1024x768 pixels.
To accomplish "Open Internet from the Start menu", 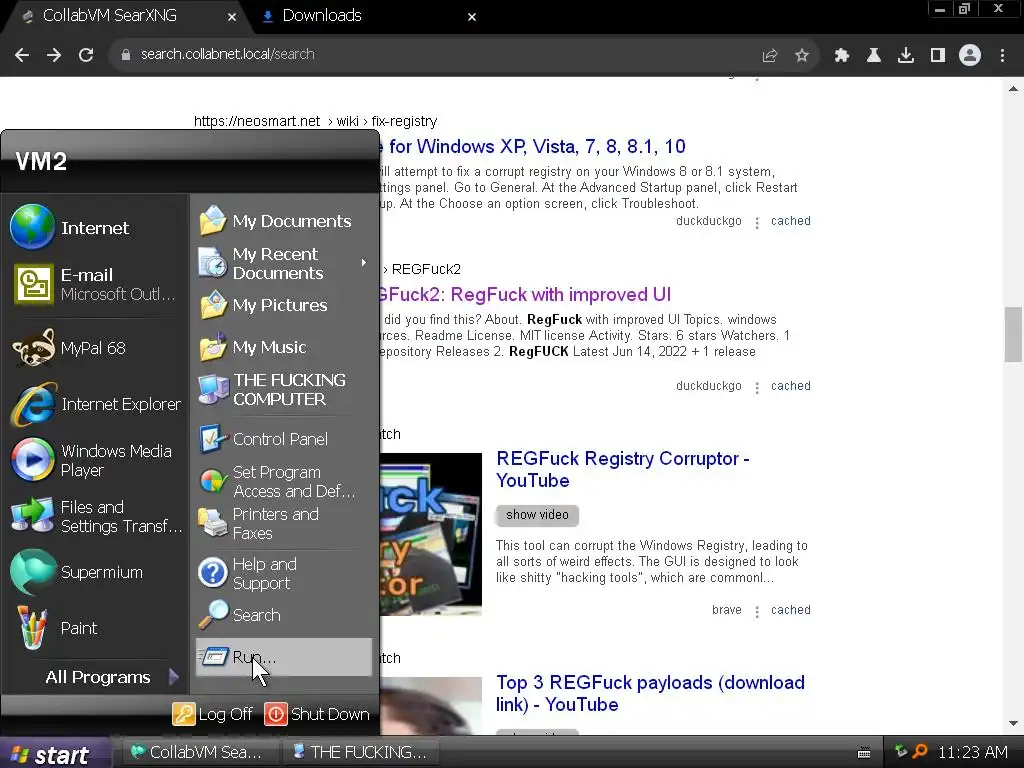I will click(95, 227).
